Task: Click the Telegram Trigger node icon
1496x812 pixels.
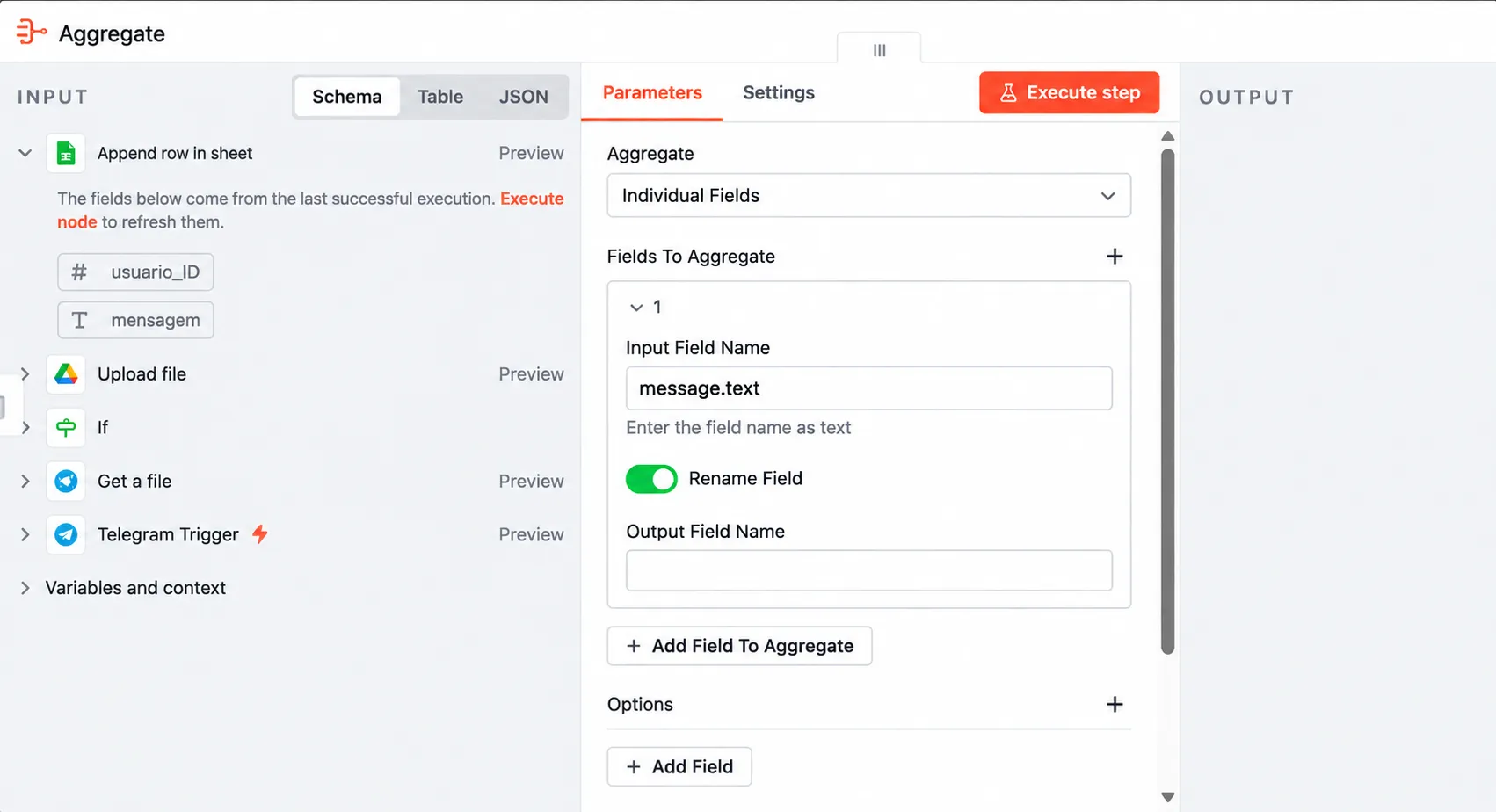Action: 66,534
